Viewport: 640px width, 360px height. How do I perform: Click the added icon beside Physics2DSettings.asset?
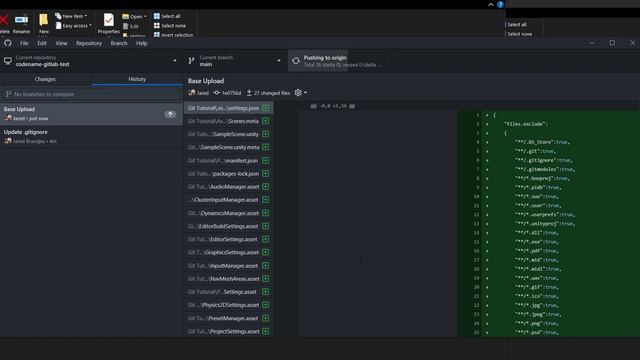coord(266,304)
